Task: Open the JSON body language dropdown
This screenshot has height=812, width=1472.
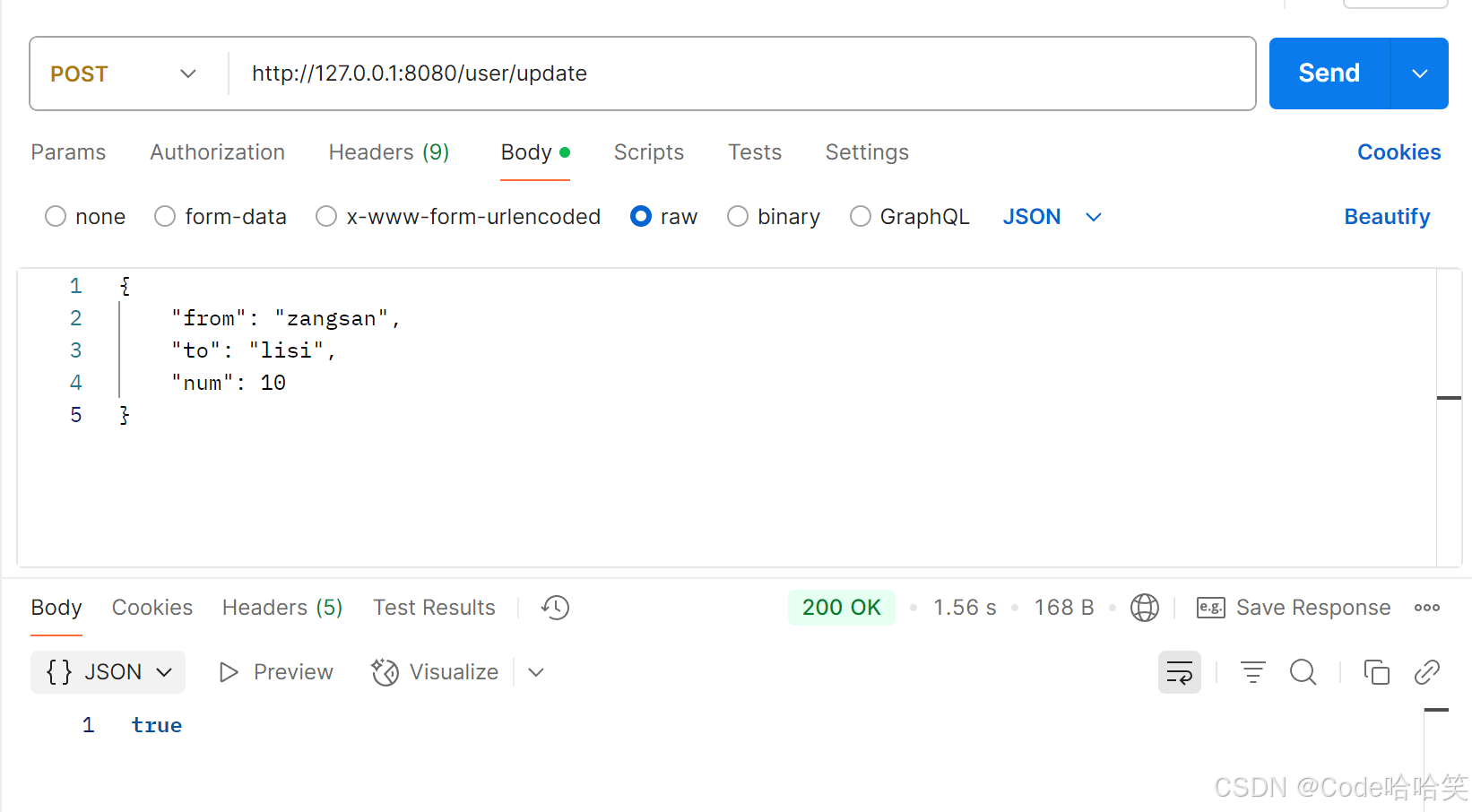Action: click(1052, 217)
